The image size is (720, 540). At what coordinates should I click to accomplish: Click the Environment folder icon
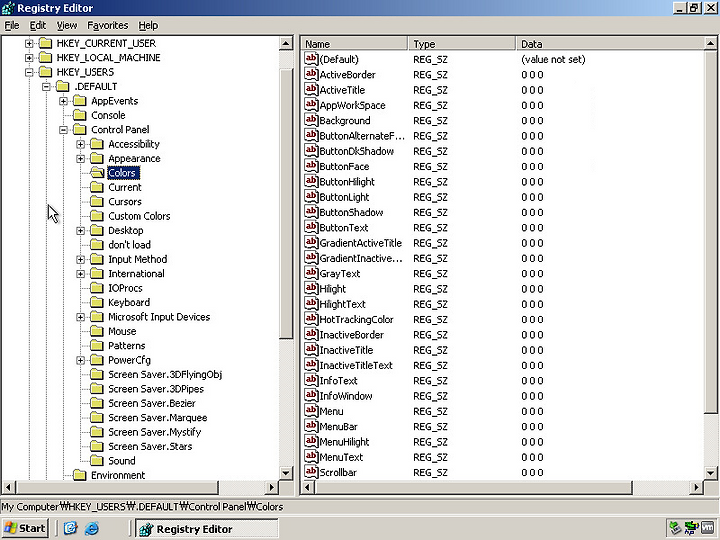(x=80, y=475)
